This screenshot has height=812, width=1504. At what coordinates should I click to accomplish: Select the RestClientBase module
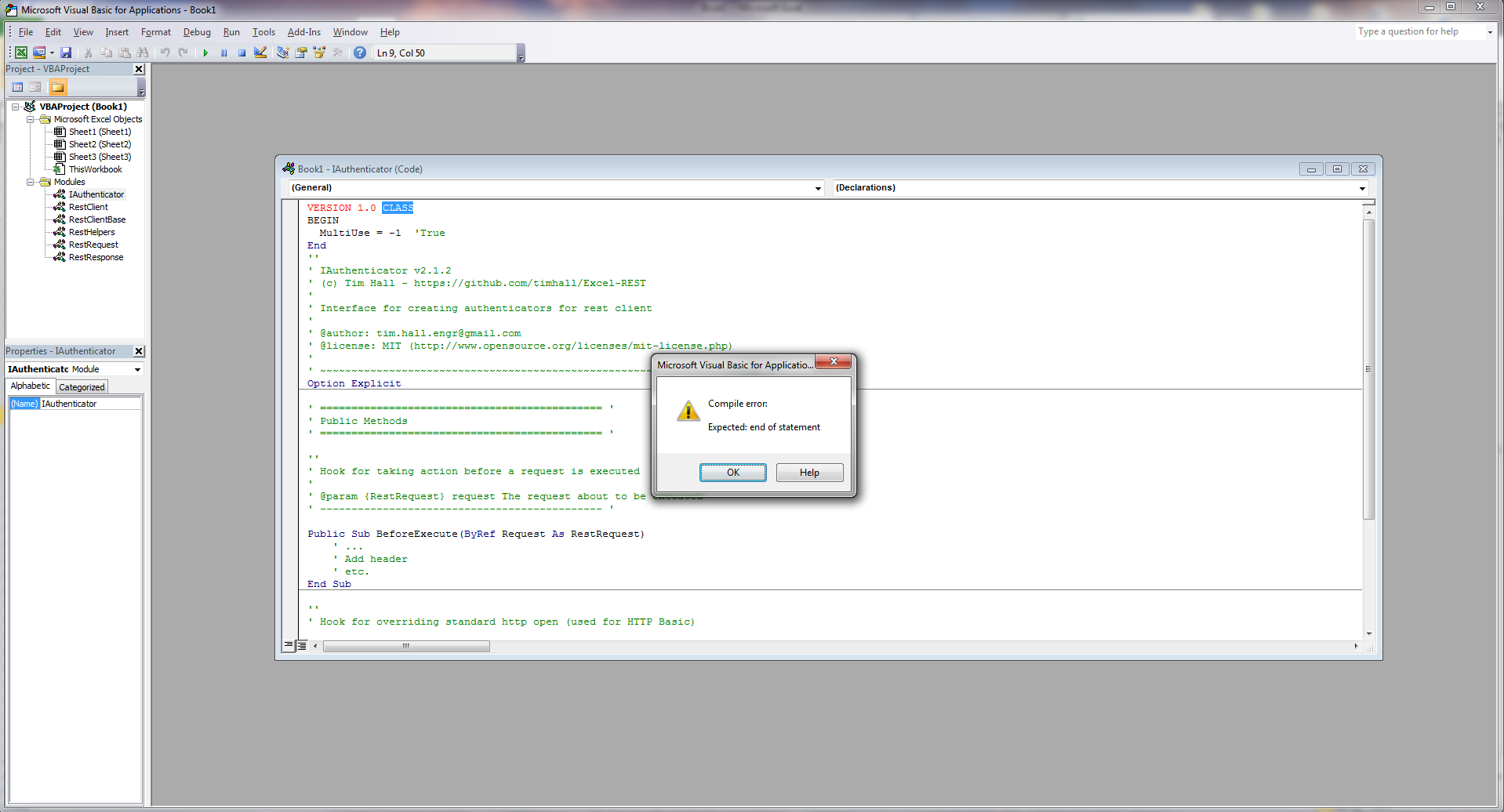pos(97,219)
